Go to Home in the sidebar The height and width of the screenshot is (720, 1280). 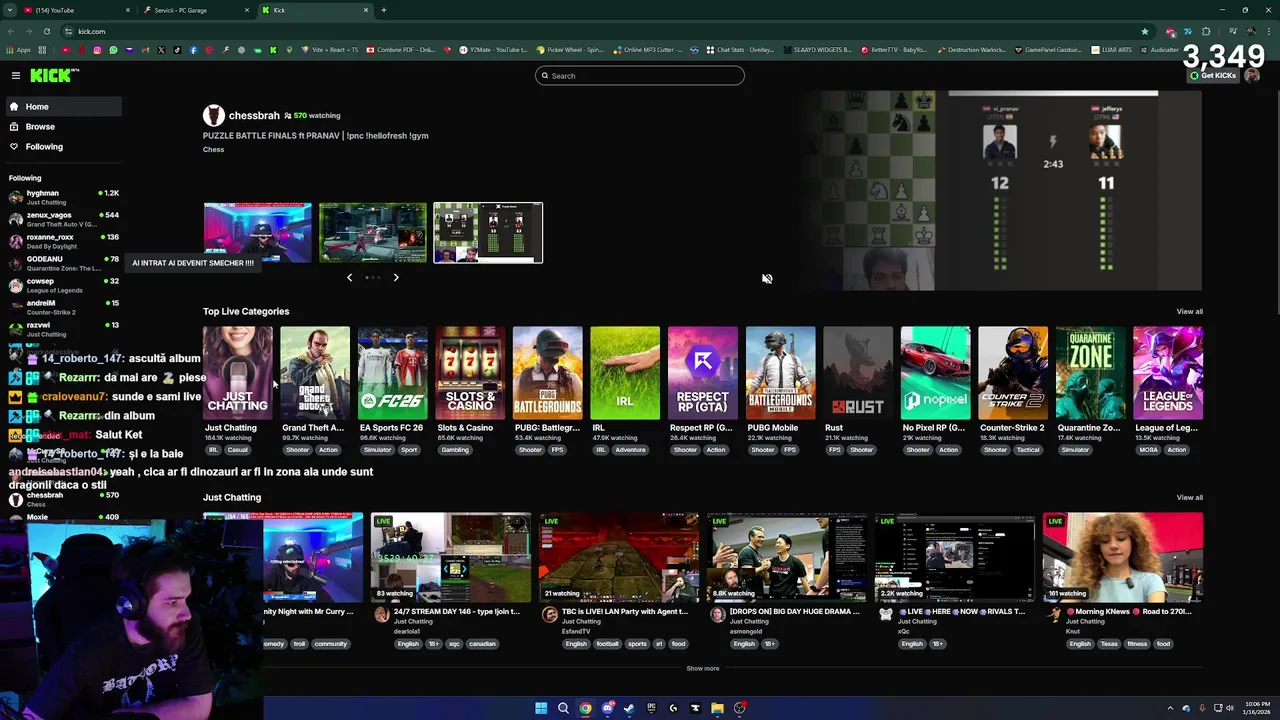[62, 107]
